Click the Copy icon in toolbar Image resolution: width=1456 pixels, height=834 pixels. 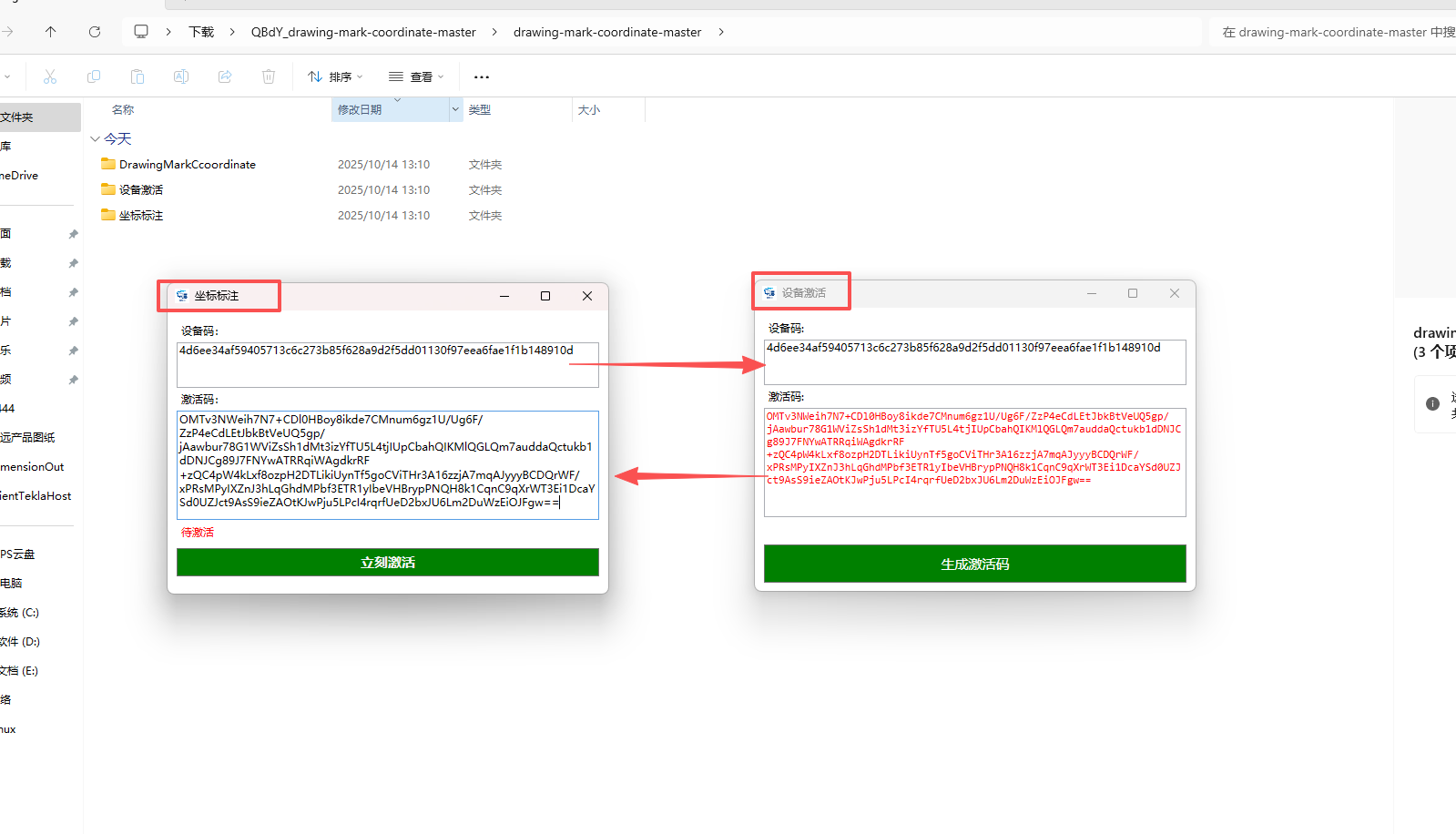tap(94, 77)
